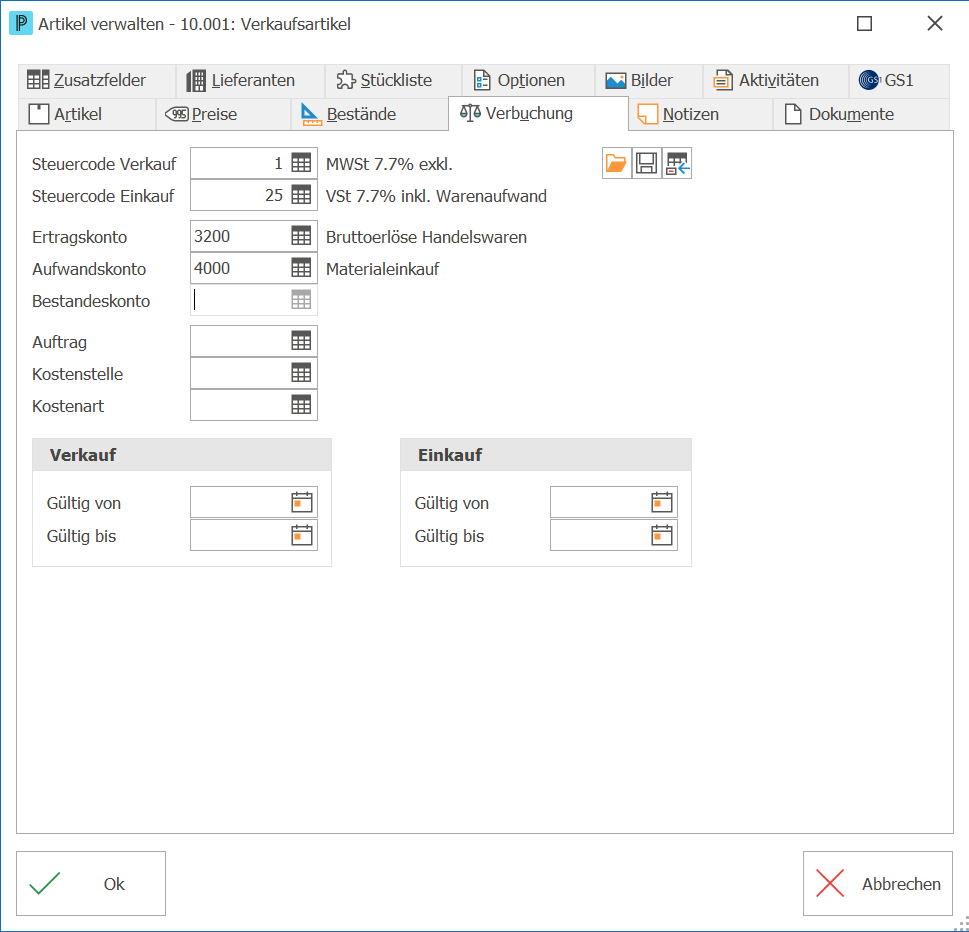Image resolution: width=969 pixels, height=932 pixels.
Task: Open lookup table for Steuercode Einkauf
Action: pos(301,195)
